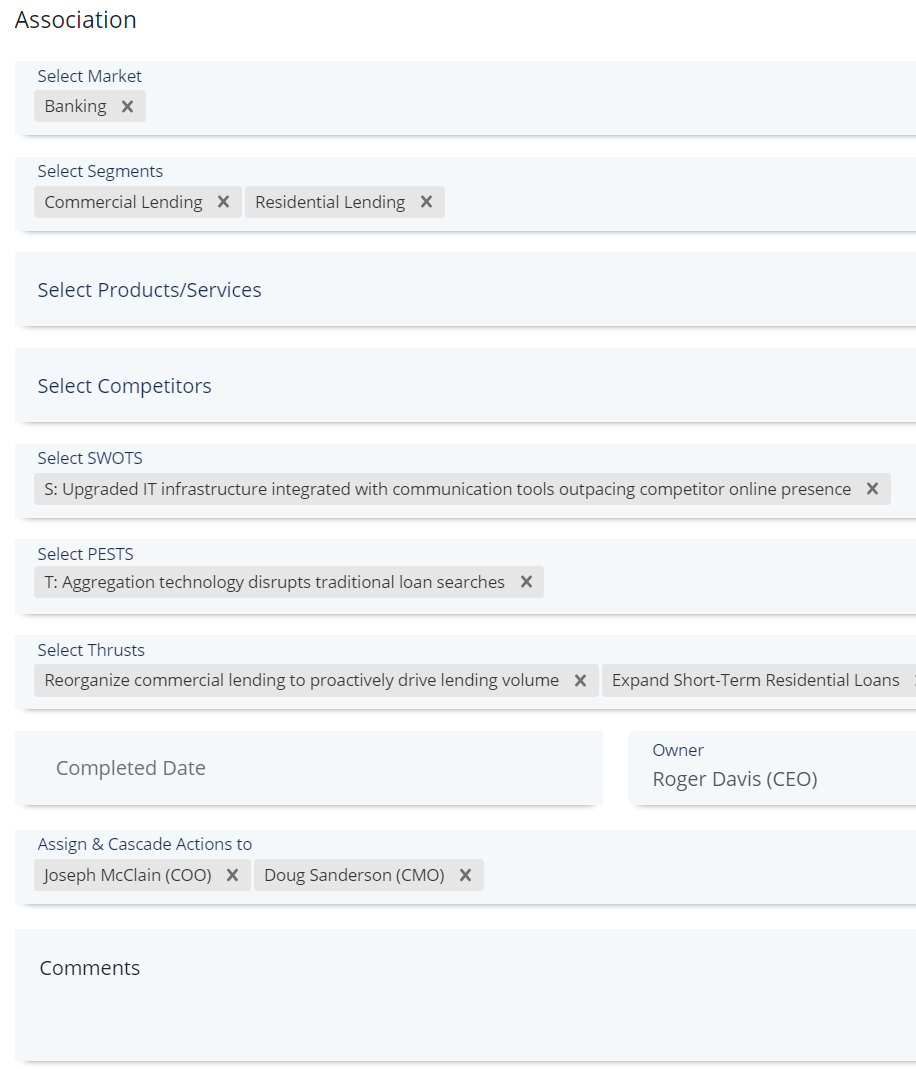The width and height of the screenshot is (916, 1069).
Task: Remove the Residential Lending segment tag
Action: [426, 202]
